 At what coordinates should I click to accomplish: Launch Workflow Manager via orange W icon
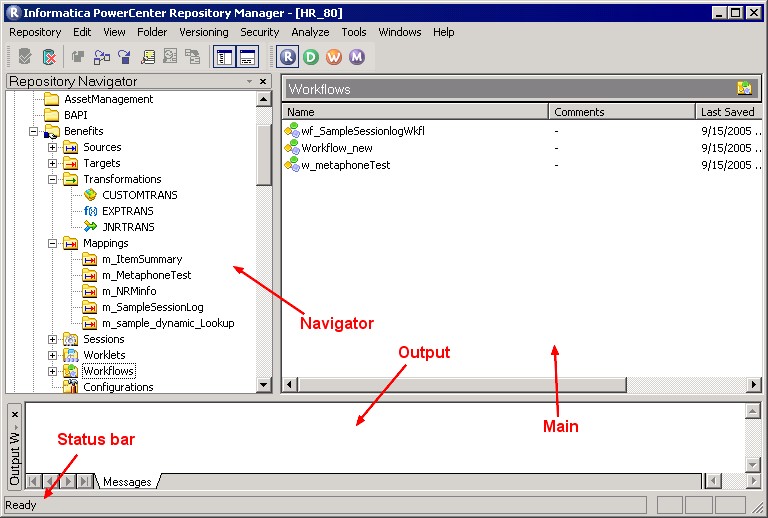point(334,57)
